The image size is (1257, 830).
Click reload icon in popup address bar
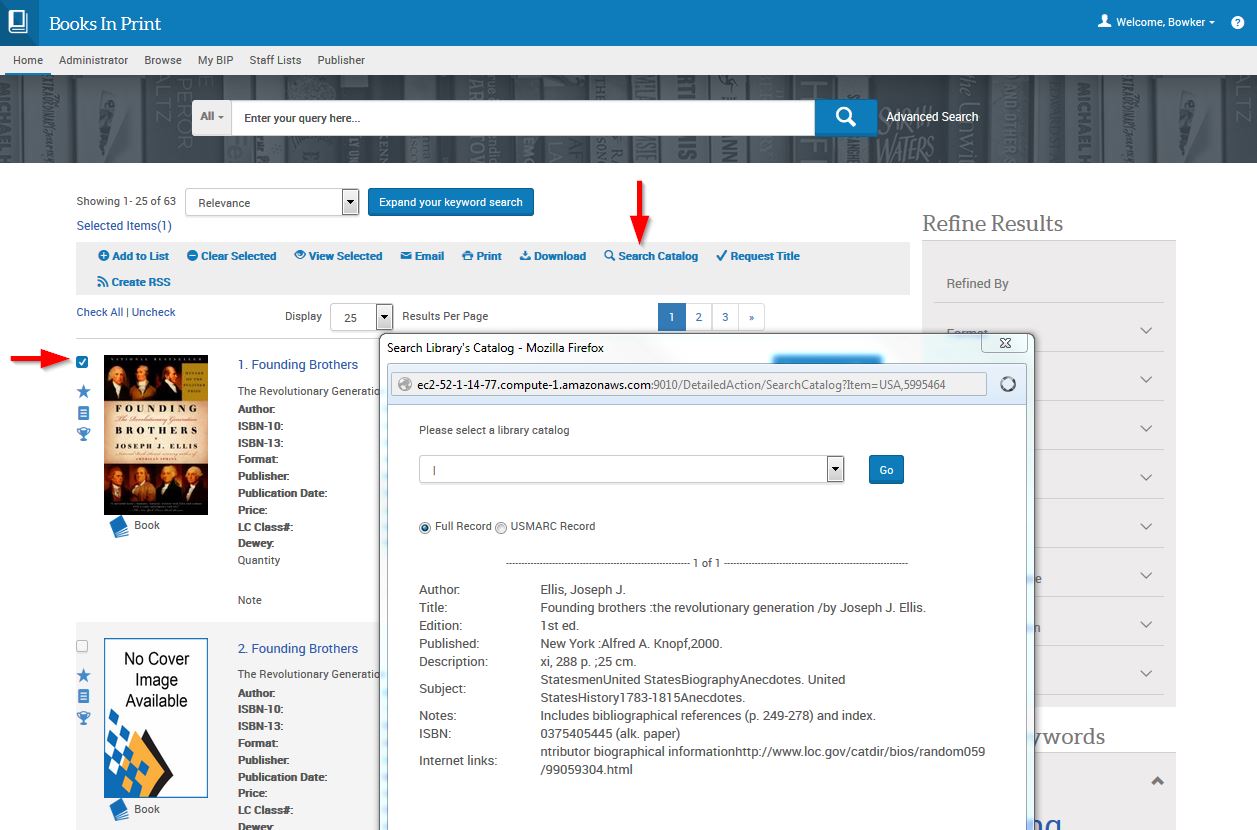click(x=1008, y=384)
